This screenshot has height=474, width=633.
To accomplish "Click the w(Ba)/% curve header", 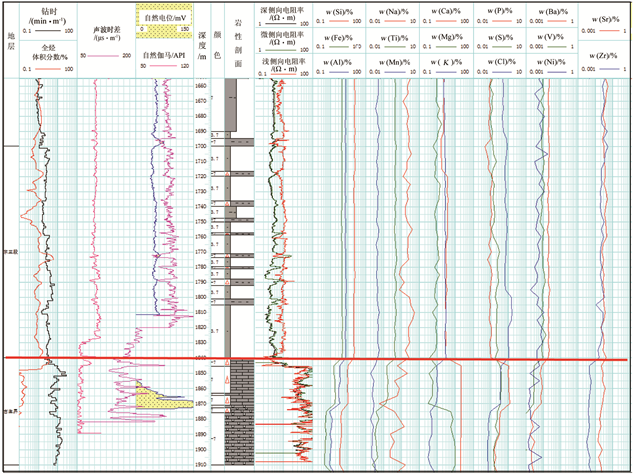I will coord(547,12).
